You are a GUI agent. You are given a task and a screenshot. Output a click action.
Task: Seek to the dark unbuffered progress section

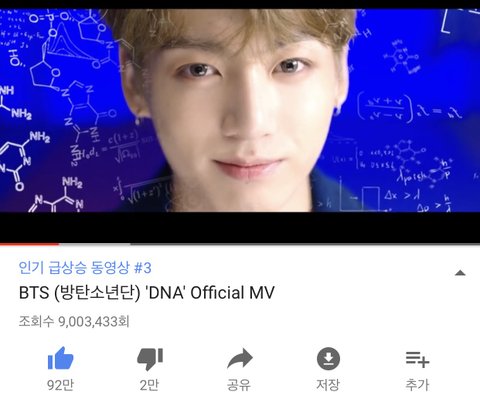pos(305,244)
